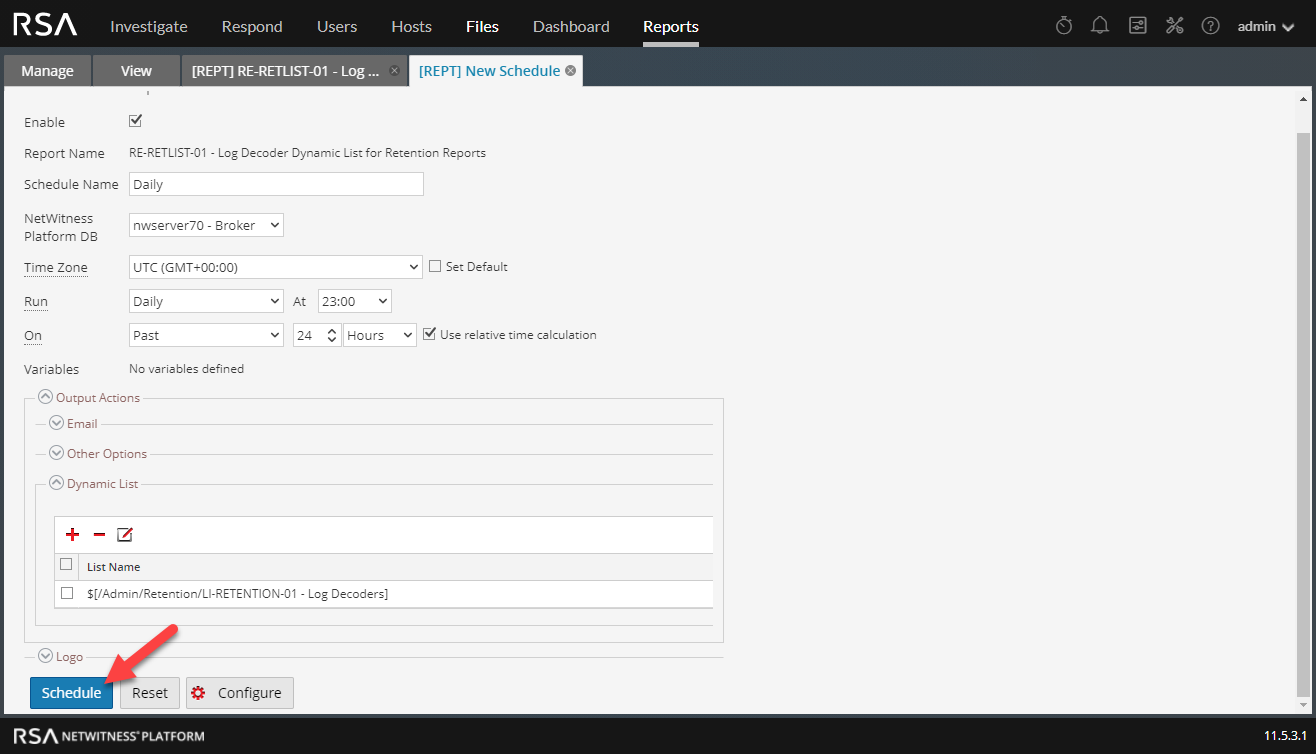The width and height of the screenshot is (1316, 754).
Task: Toggle Use relative time calculation checkbox
Action: [430, 334]
